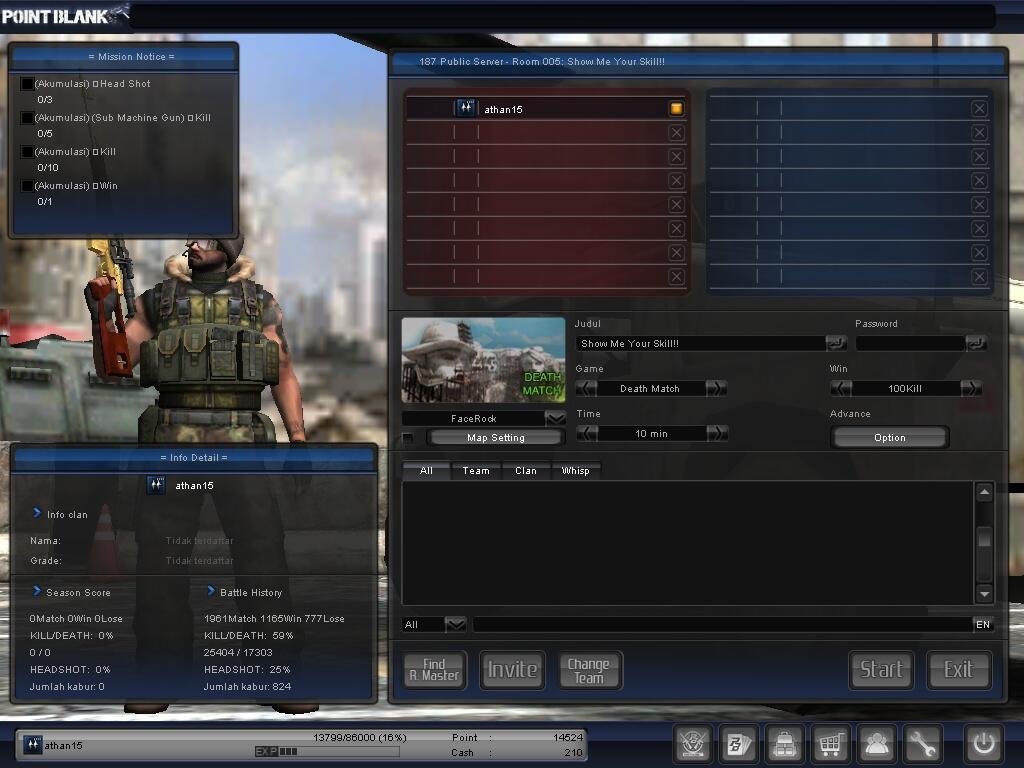Expand the FaceRock map dropdown

pyautogui.click(x=555, y=418)
